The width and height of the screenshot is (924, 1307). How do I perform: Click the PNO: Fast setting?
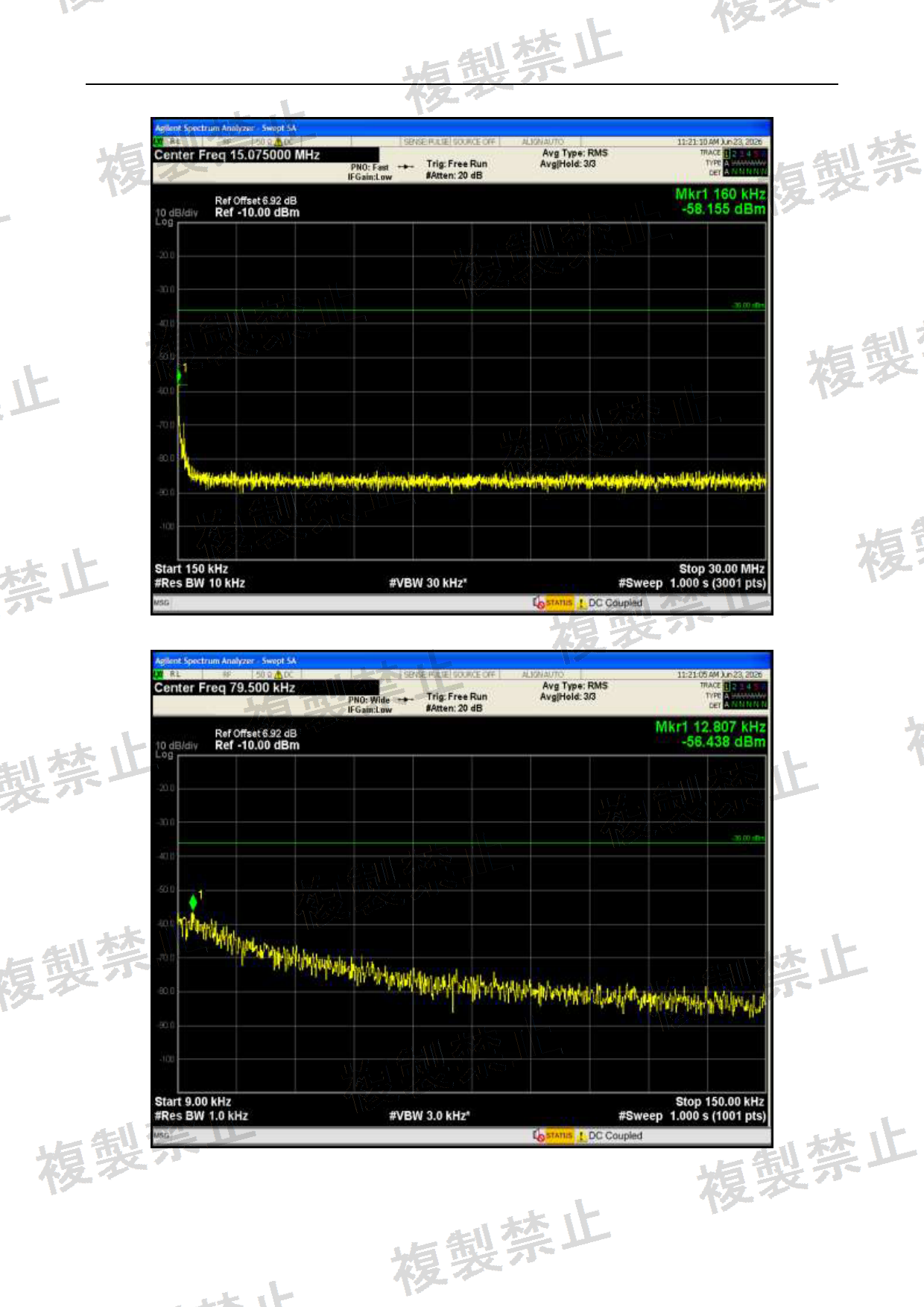[370, 168]
